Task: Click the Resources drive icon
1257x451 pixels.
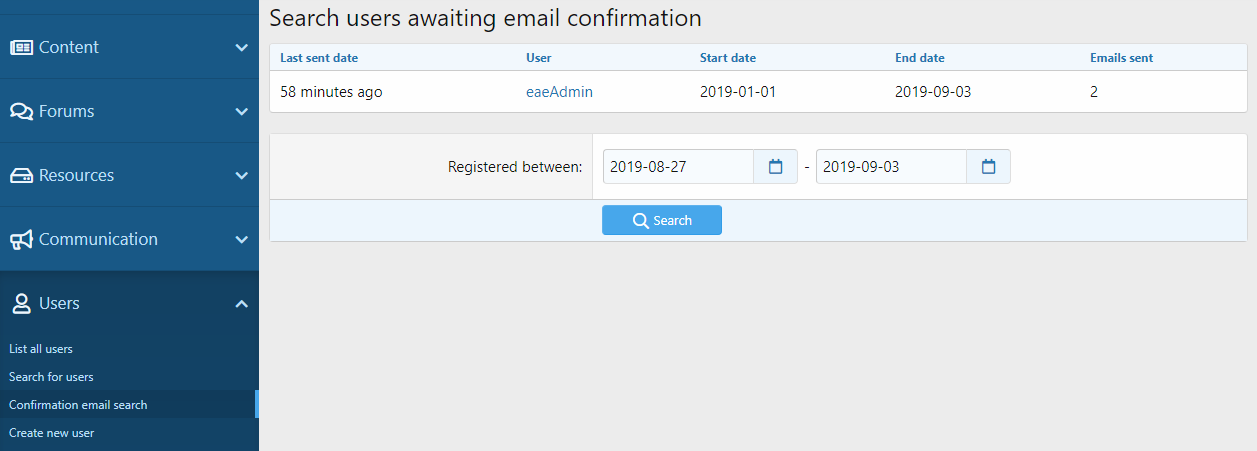Action: click(21, 175)
